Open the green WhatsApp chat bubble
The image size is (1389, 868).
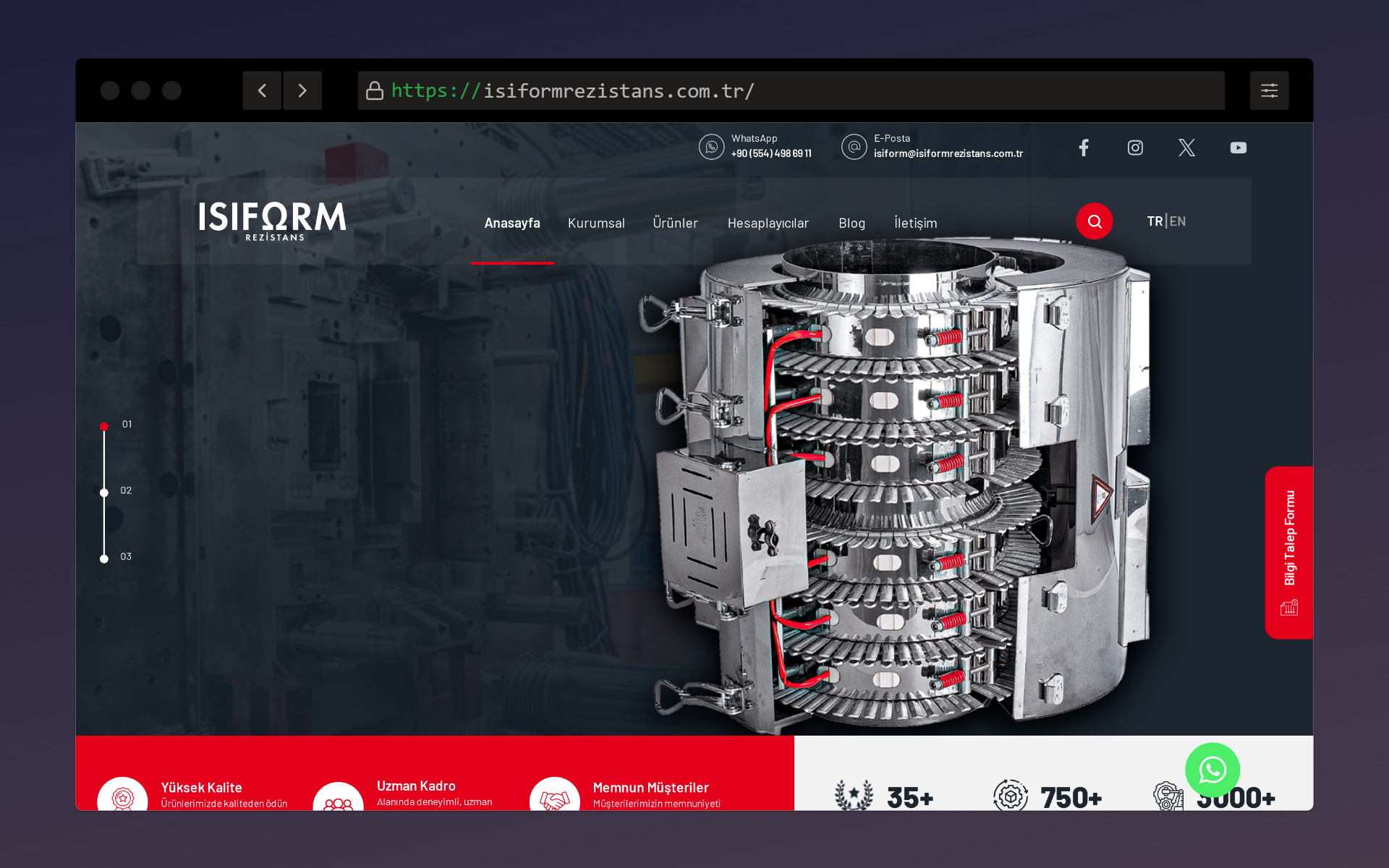(1212, 770)
